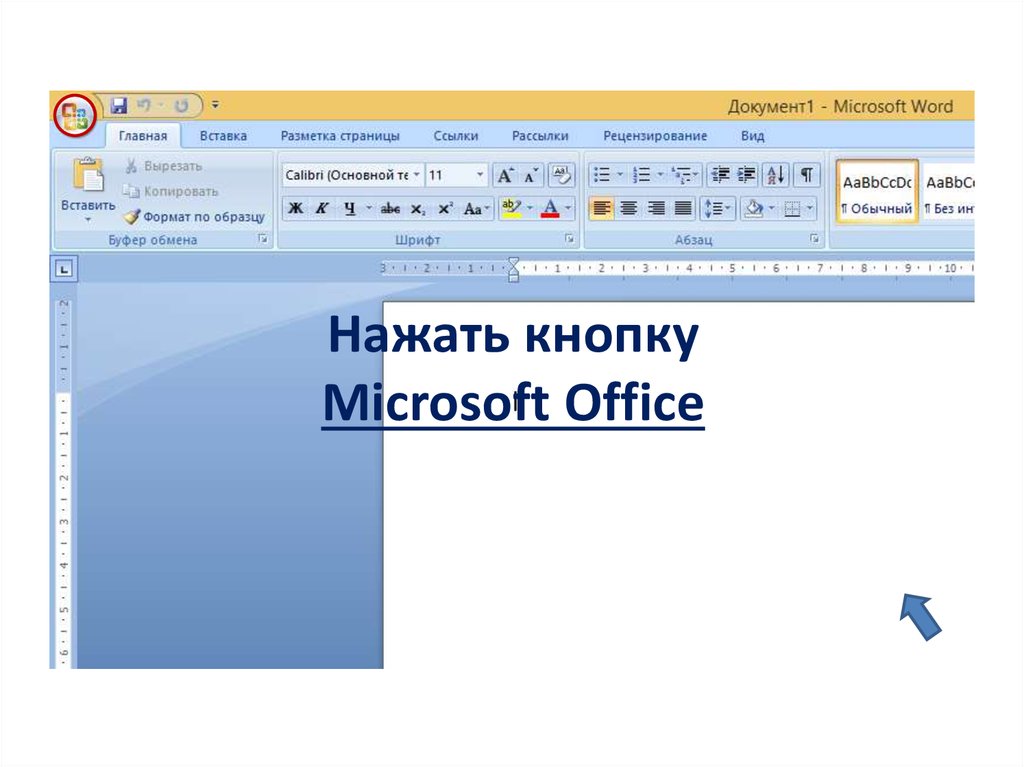This screenshot has height=767, width=1024.
Task: Apply borders grid icon
Action: (792, 208)
